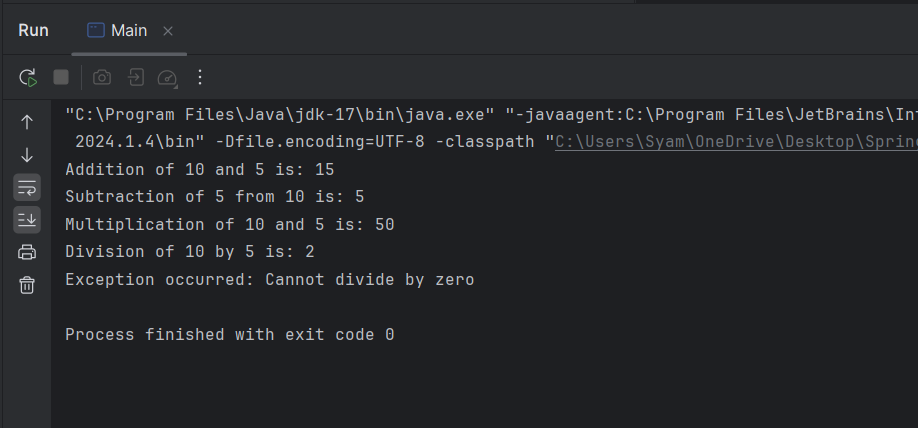The image size is (918, 428).
Task: Click the up arrow in console sidebar
Action: coord(27,122)
